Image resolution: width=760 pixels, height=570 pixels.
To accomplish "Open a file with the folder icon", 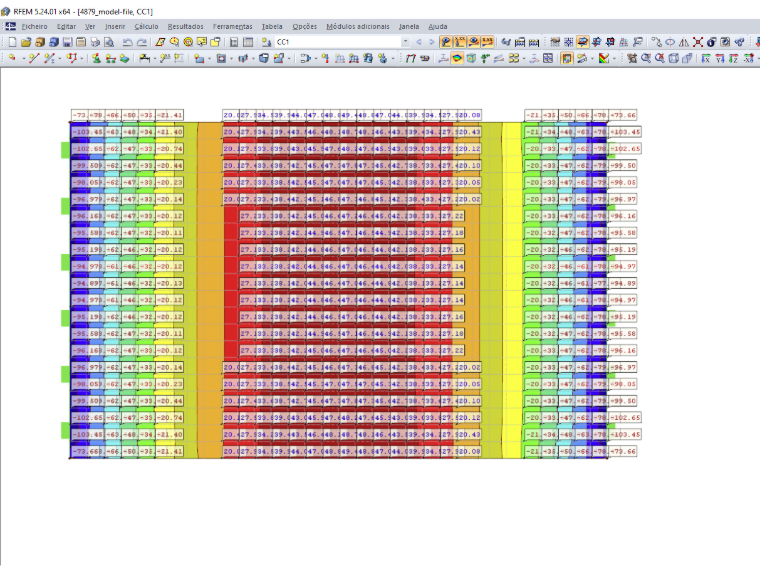I will 26,42.
